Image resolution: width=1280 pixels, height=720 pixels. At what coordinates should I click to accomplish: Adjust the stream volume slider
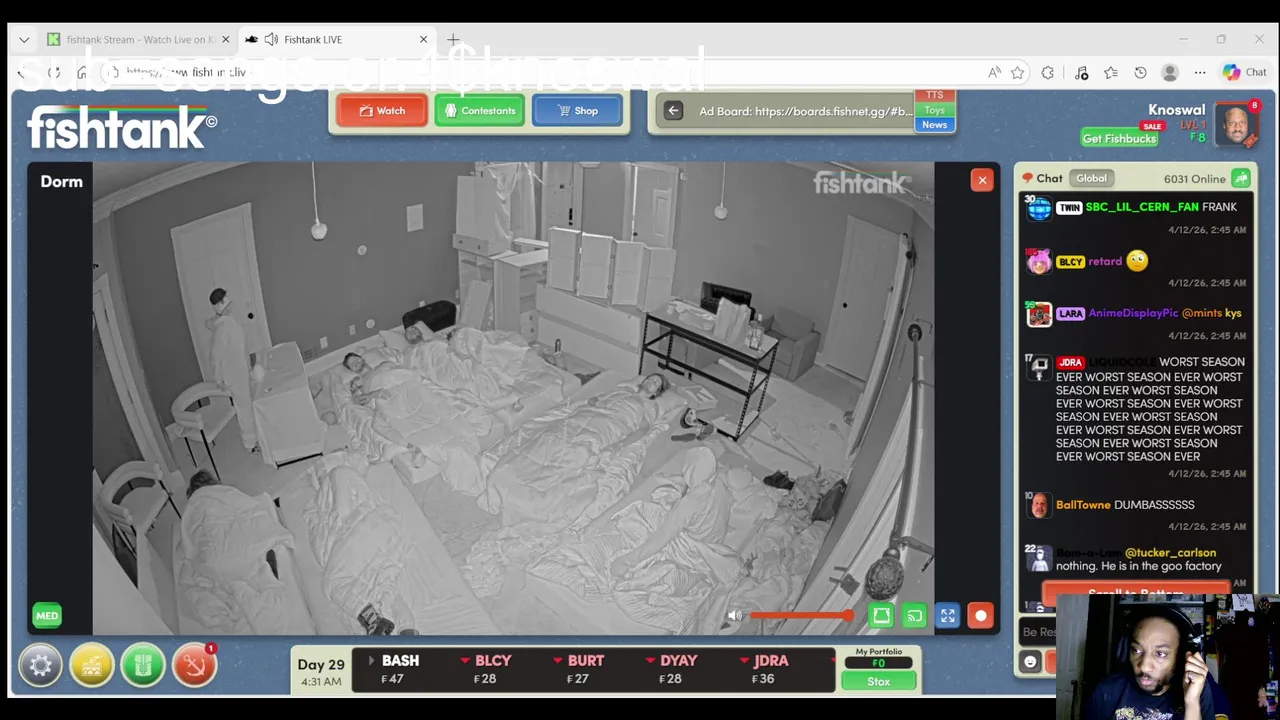pyautogui.click(x=801, y=616)
